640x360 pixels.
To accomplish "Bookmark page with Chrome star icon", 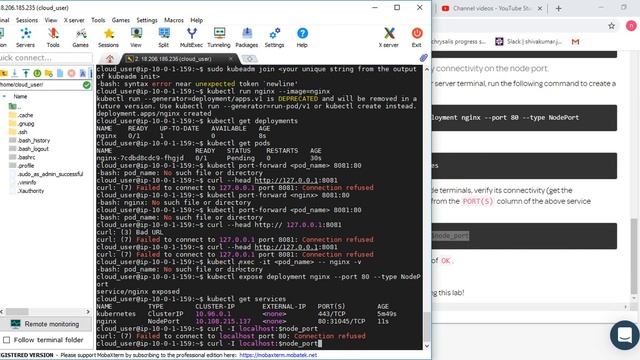I will (611, 26).
